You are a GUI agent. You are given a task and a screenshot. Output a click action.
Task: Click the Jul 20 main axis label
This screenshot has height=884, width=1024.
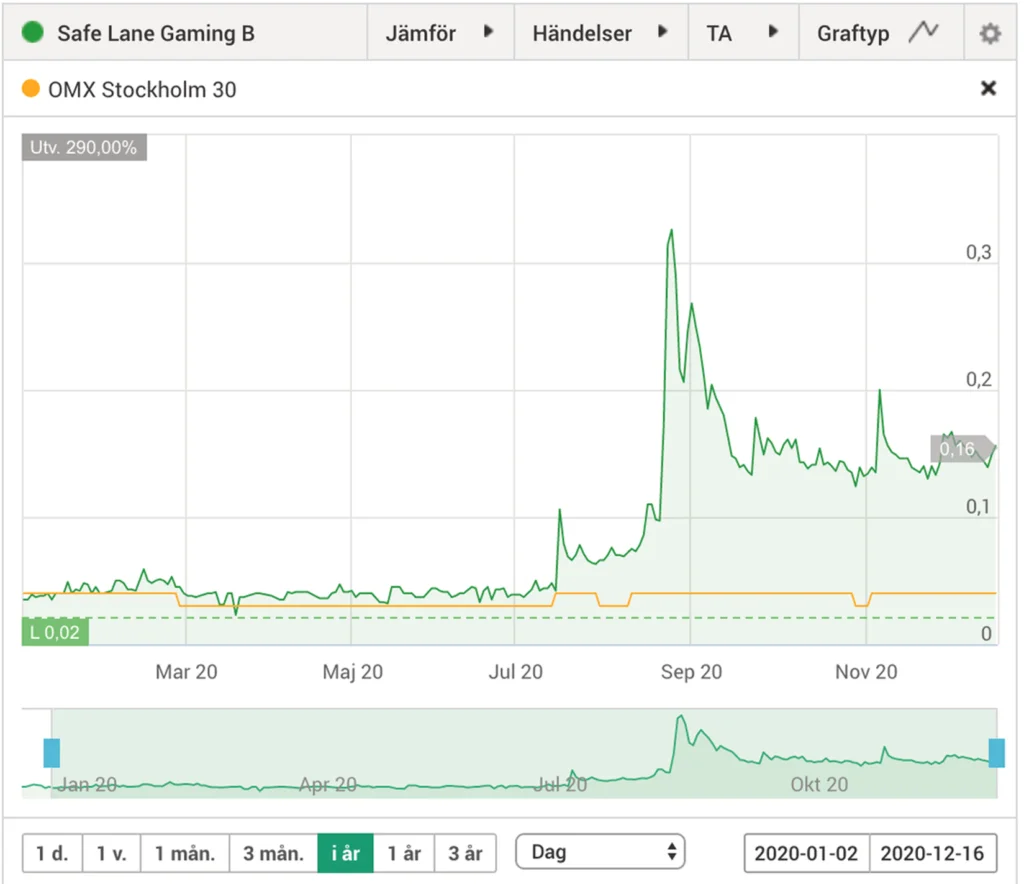click(515, 672)
